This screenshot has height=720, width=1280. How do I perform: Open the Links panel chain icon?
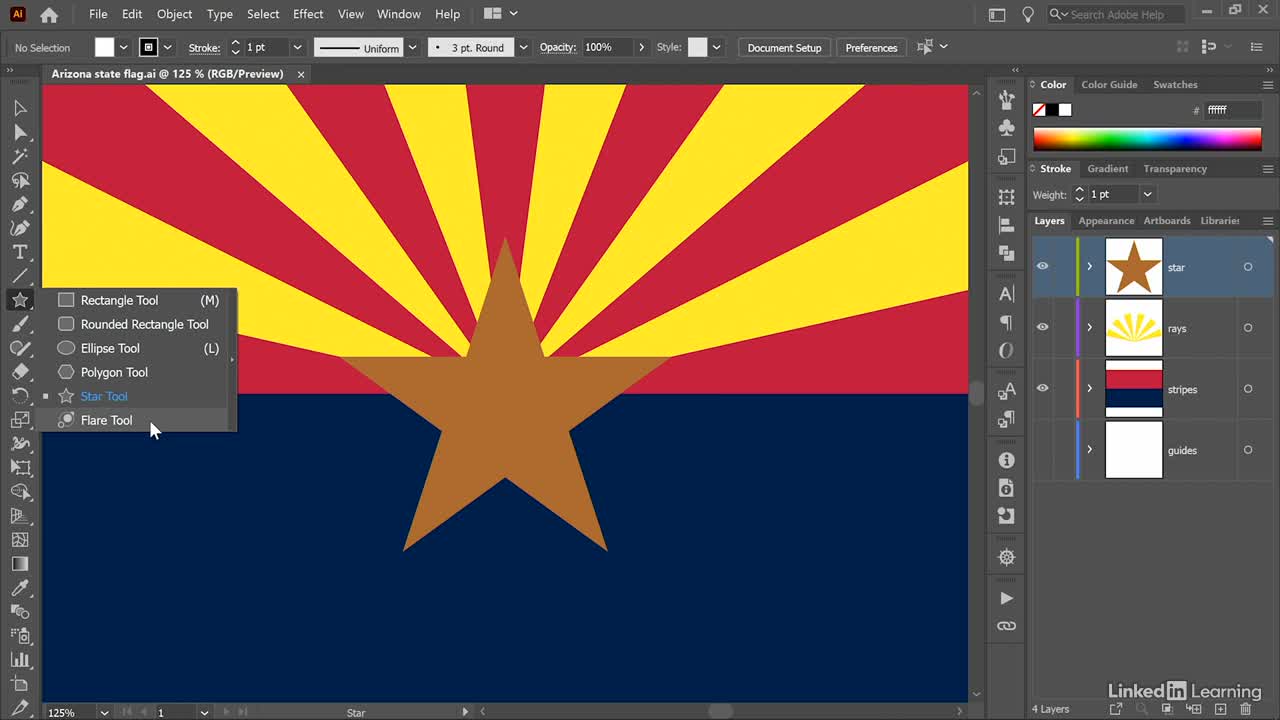click(1006, 626)
